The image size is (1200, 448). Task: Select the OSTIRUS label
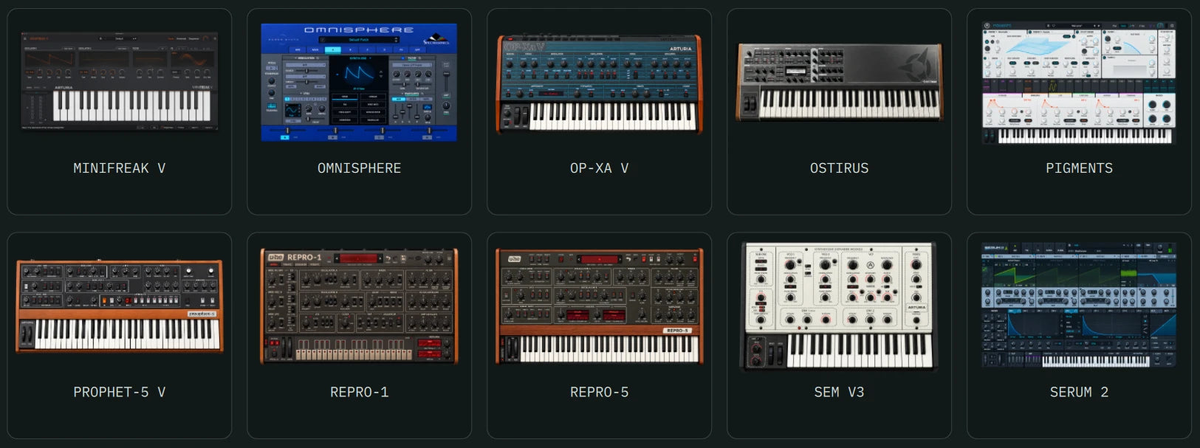[839, 168]
